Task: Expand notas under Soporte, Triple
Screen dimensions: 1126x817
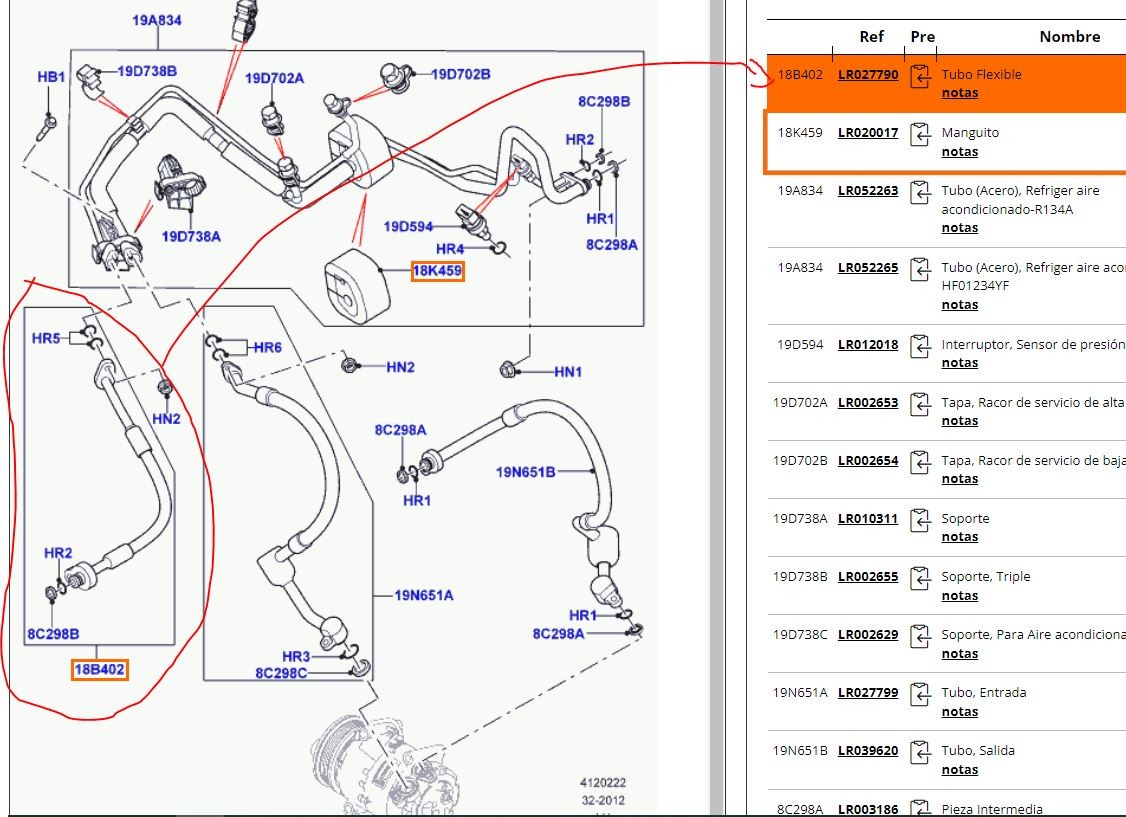Action: pos(959,596)
